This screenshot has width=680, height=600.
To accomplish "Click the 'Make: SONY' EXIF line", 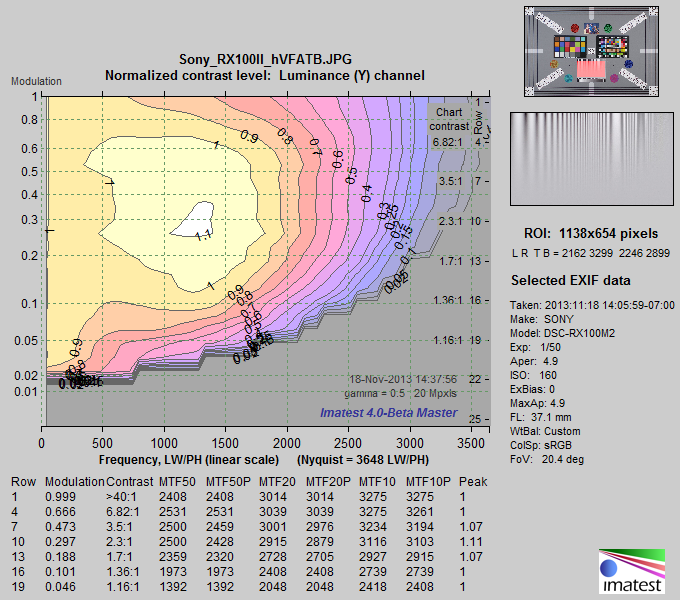I will (x=542, y=319).
